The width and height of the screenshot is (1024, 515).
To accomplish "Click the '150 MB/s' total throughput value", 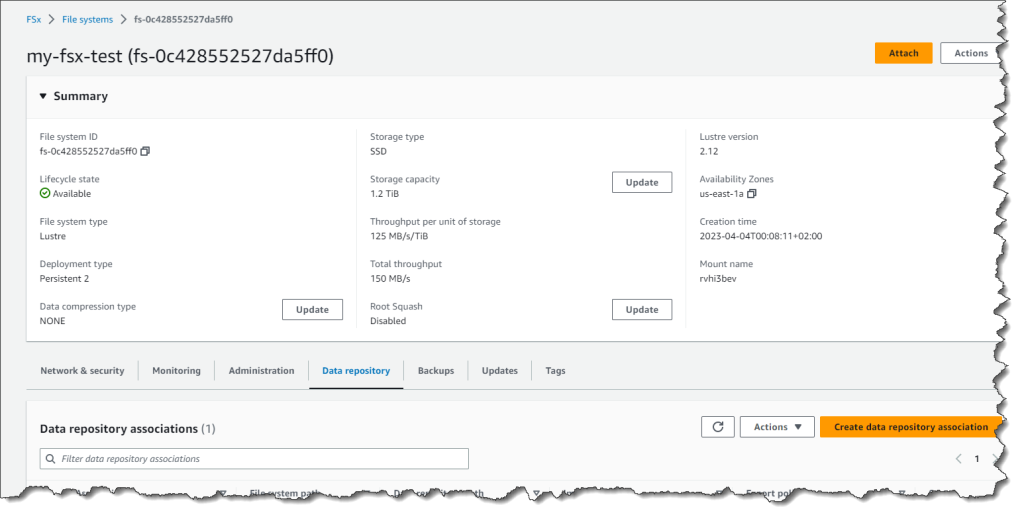I will 390,279.
